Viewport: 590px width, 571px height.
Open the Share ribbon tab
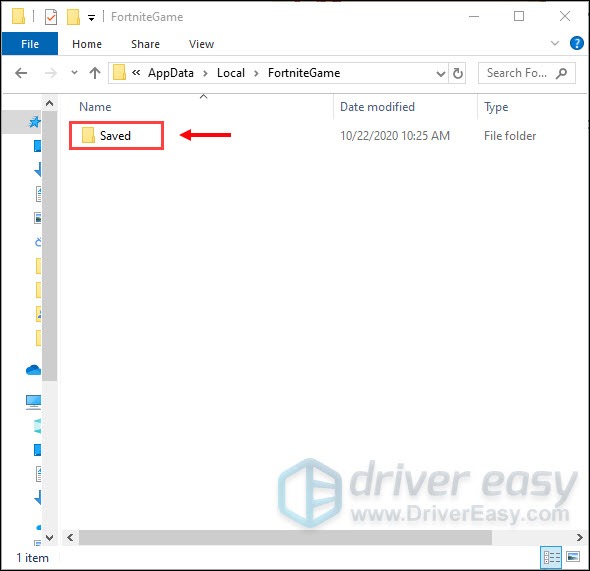coord(145,44)
